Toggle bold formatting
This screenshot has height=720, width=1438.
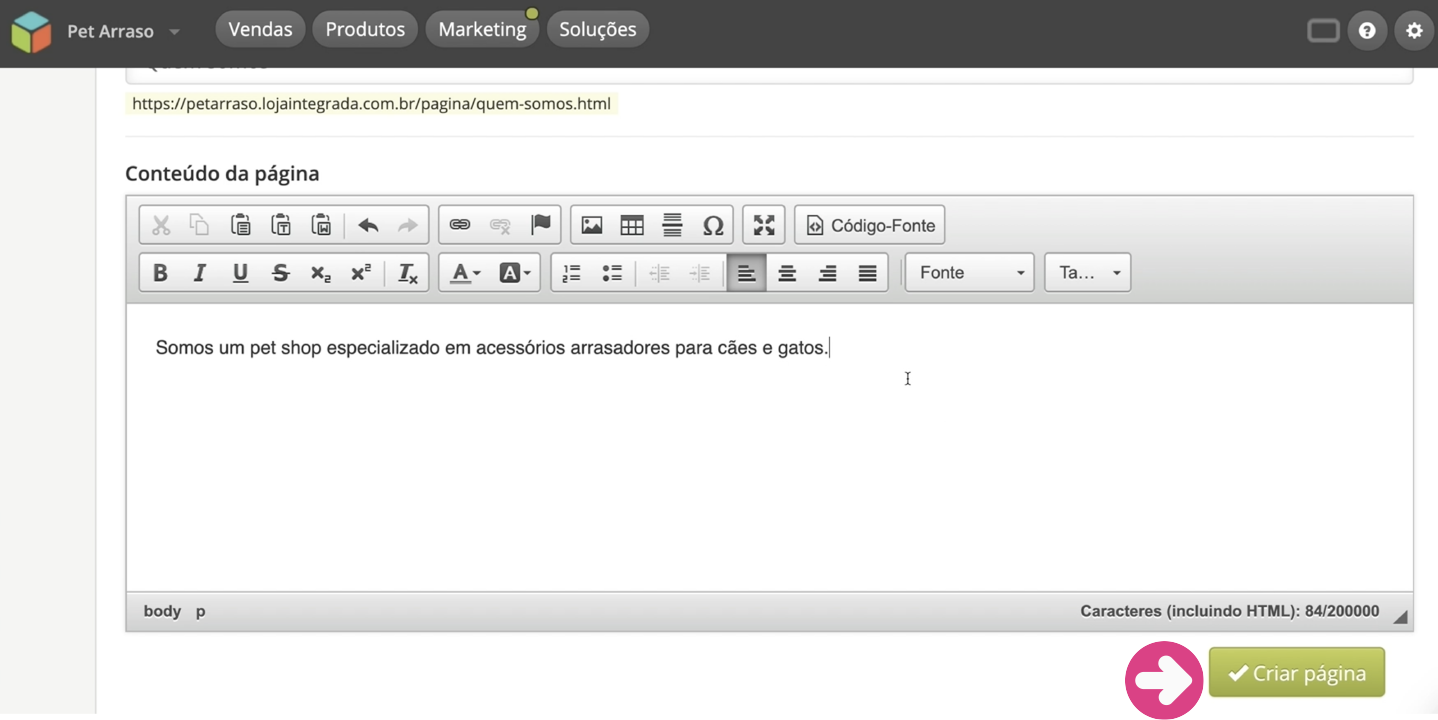click(x=160, y=272)
